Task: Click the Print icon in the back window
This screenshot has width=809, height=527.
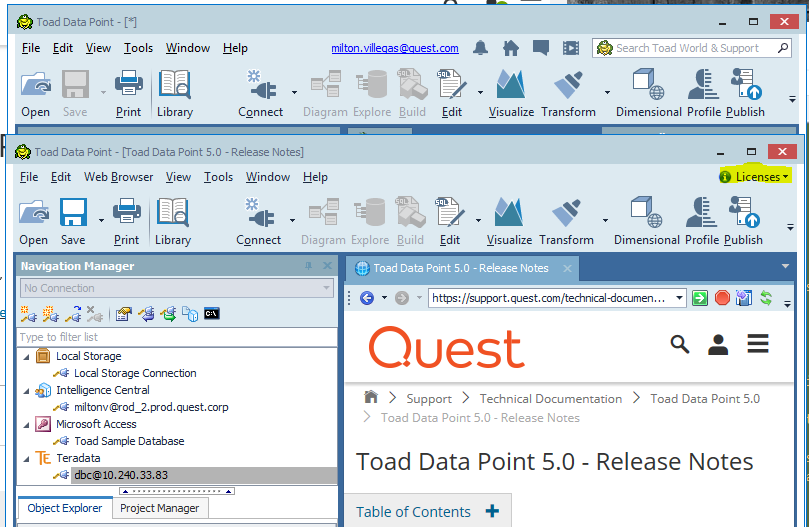Action: [x=128, y=84]
